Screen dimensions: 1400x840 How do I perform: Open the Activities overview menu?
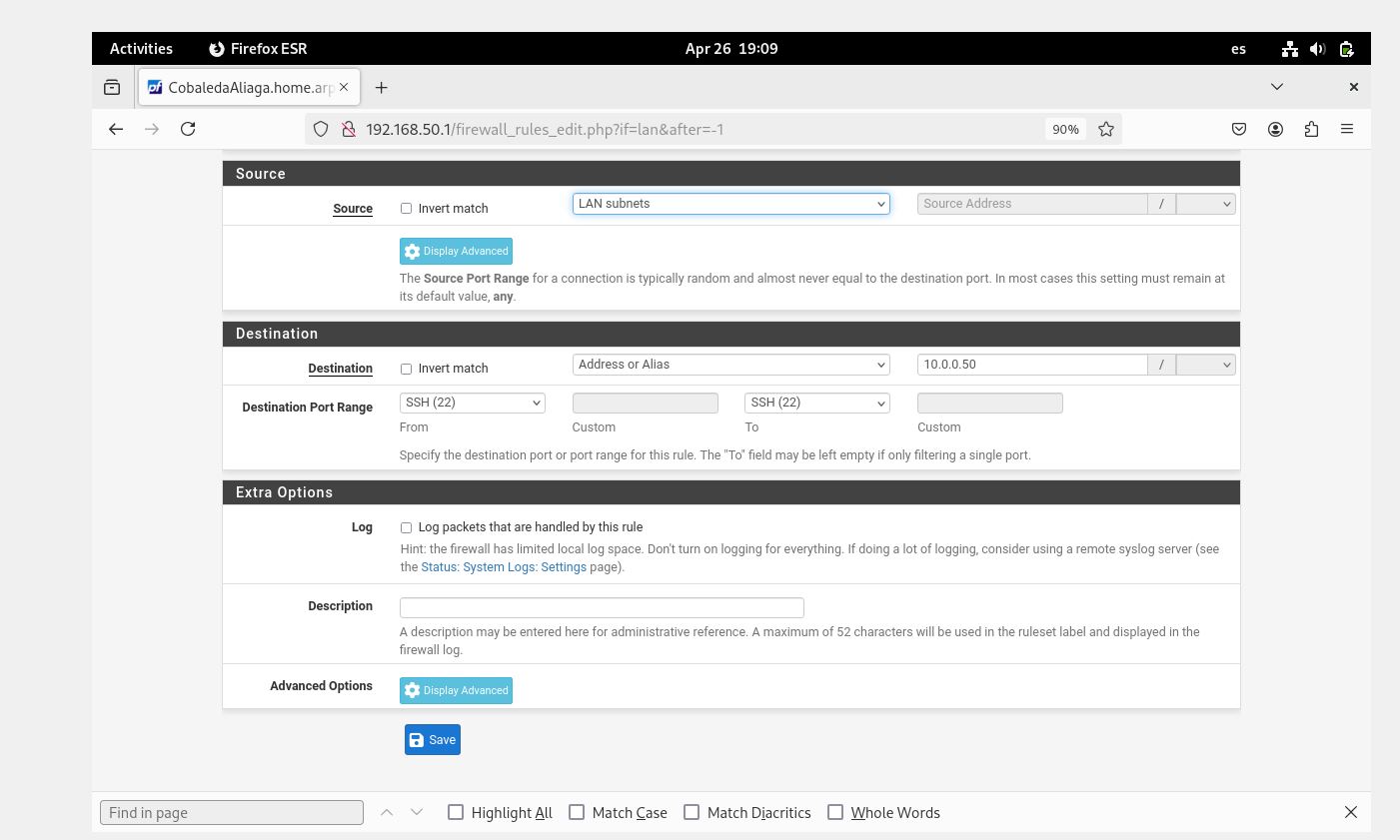tap(141, 48)
